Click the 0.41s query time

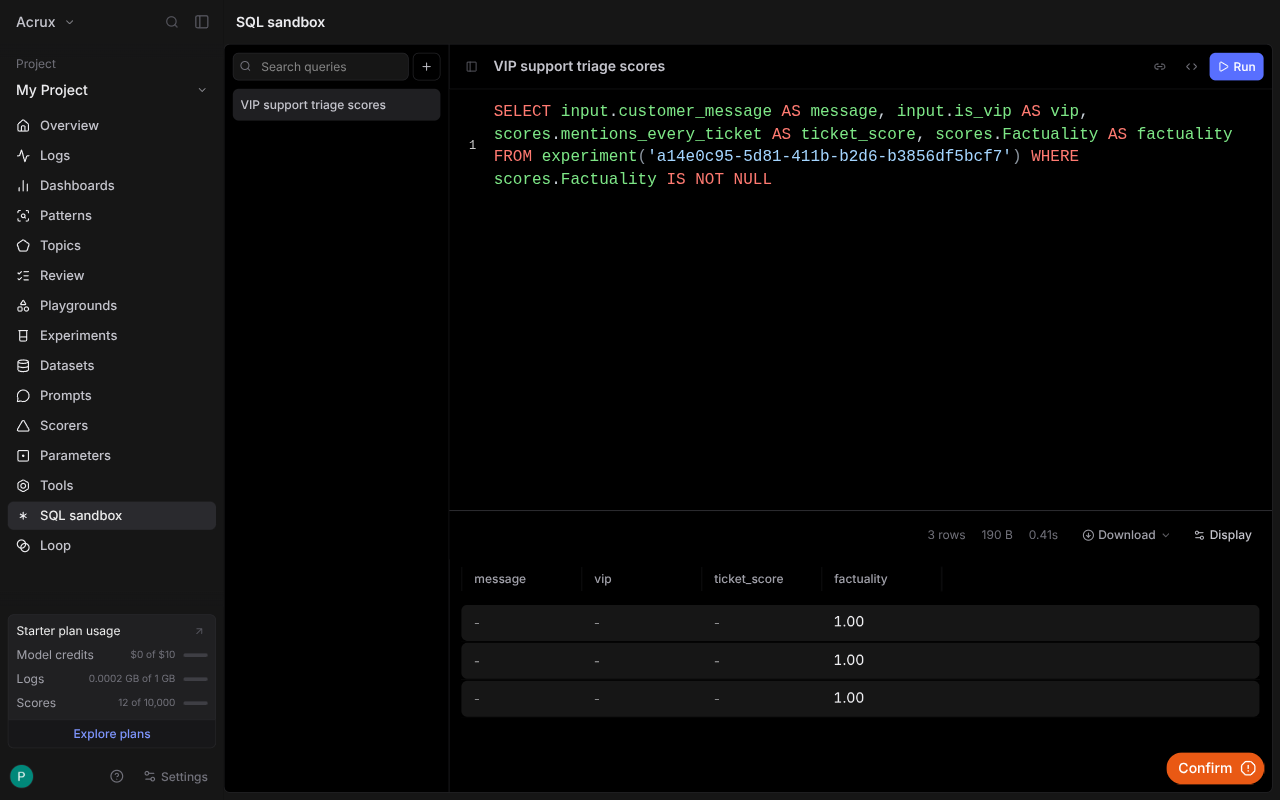(1043, 535)
